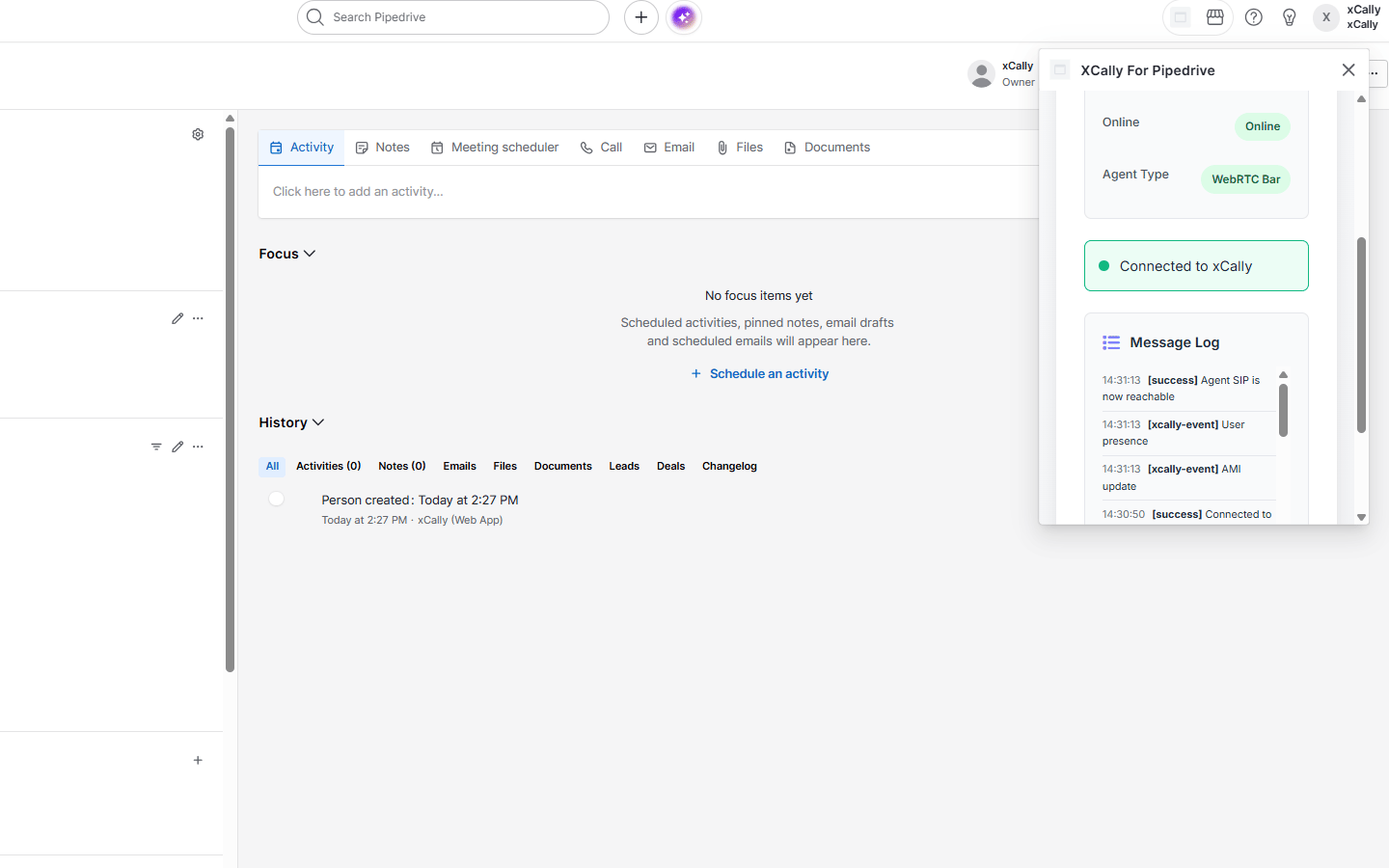Open the help question mark icon
Viewport: 1389px width, 868px height.
[x=1254, y=17]
